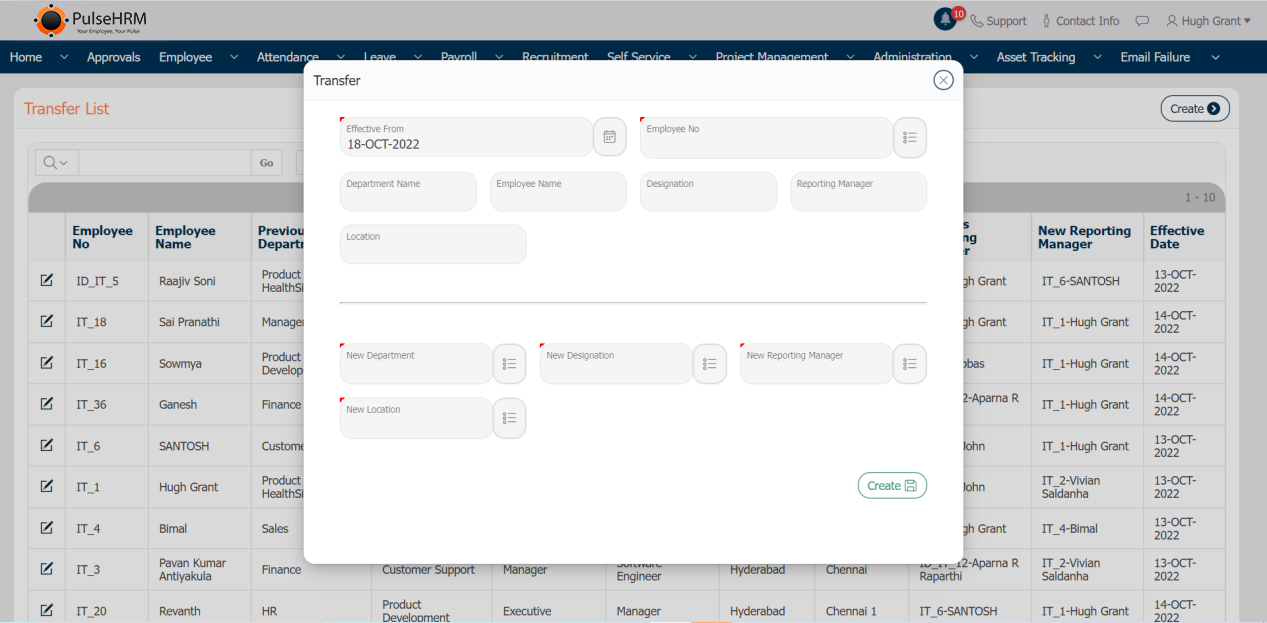The height and width of the screenshot is (623, 1267).
Task: Open the New Location lookup list
Action: pyautogui.click(x=509, y=418)
